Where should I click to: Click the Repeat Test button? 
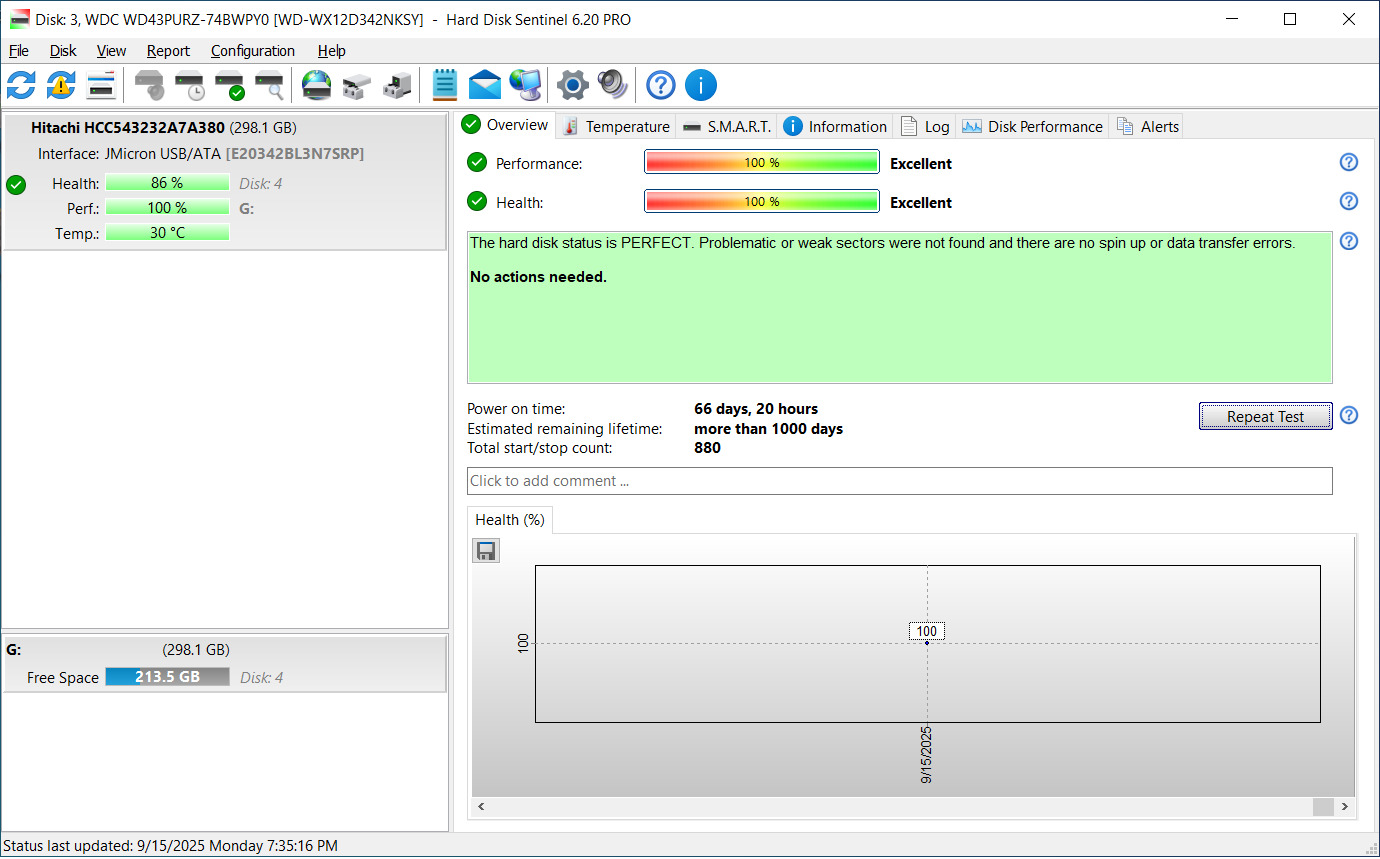pos(1265,416)
